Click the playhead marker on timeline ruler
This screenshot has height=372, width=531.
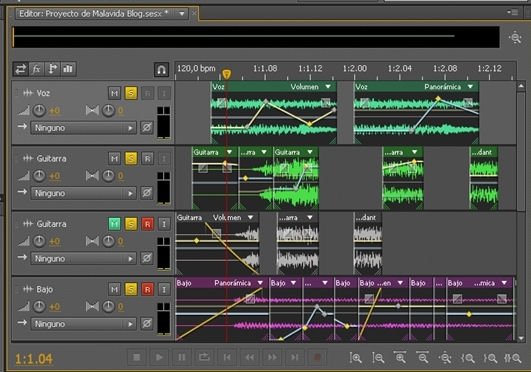point(227,74)
